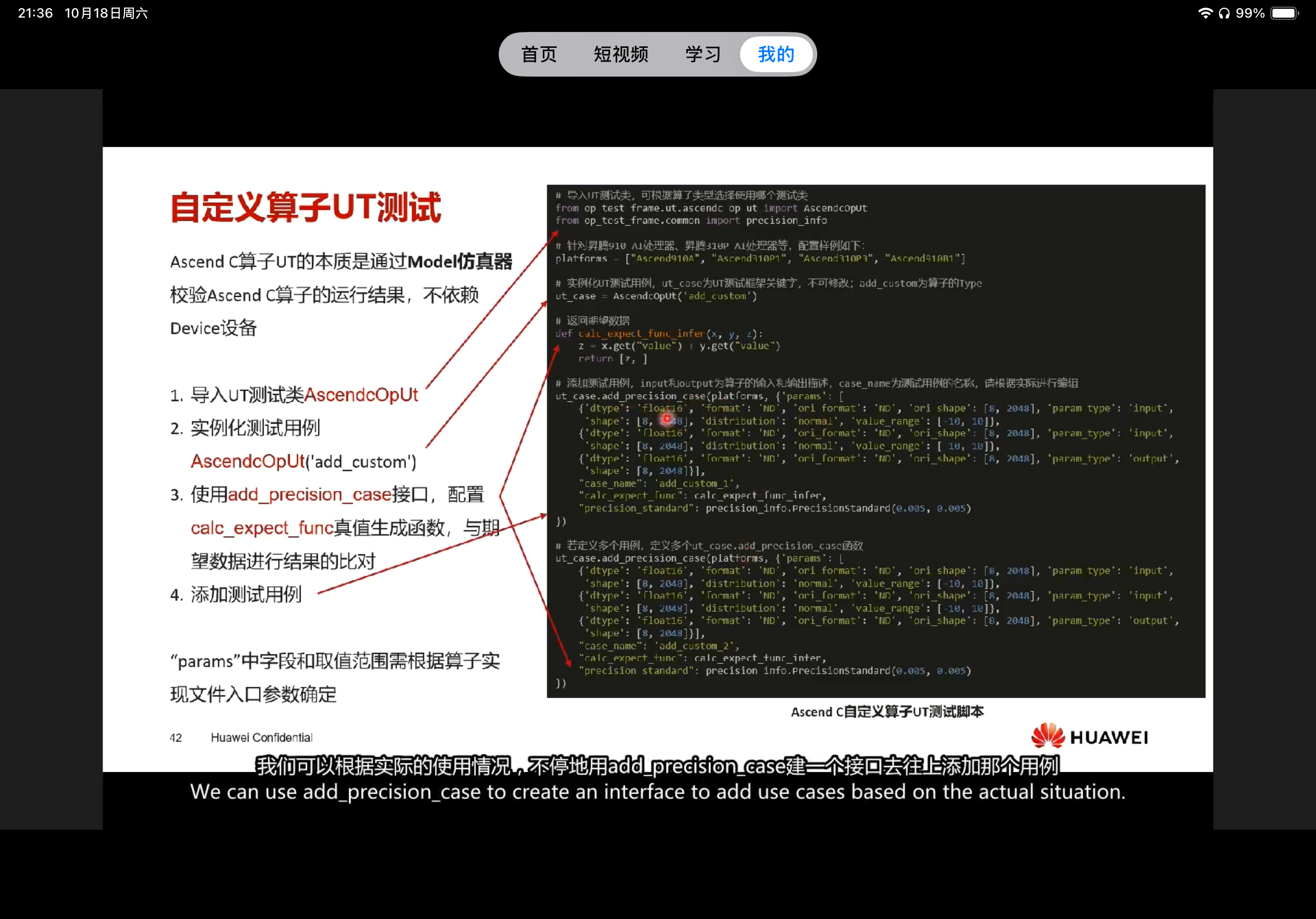
Task: Click the slide title 自定义算子UT测试
Action: 305,207
